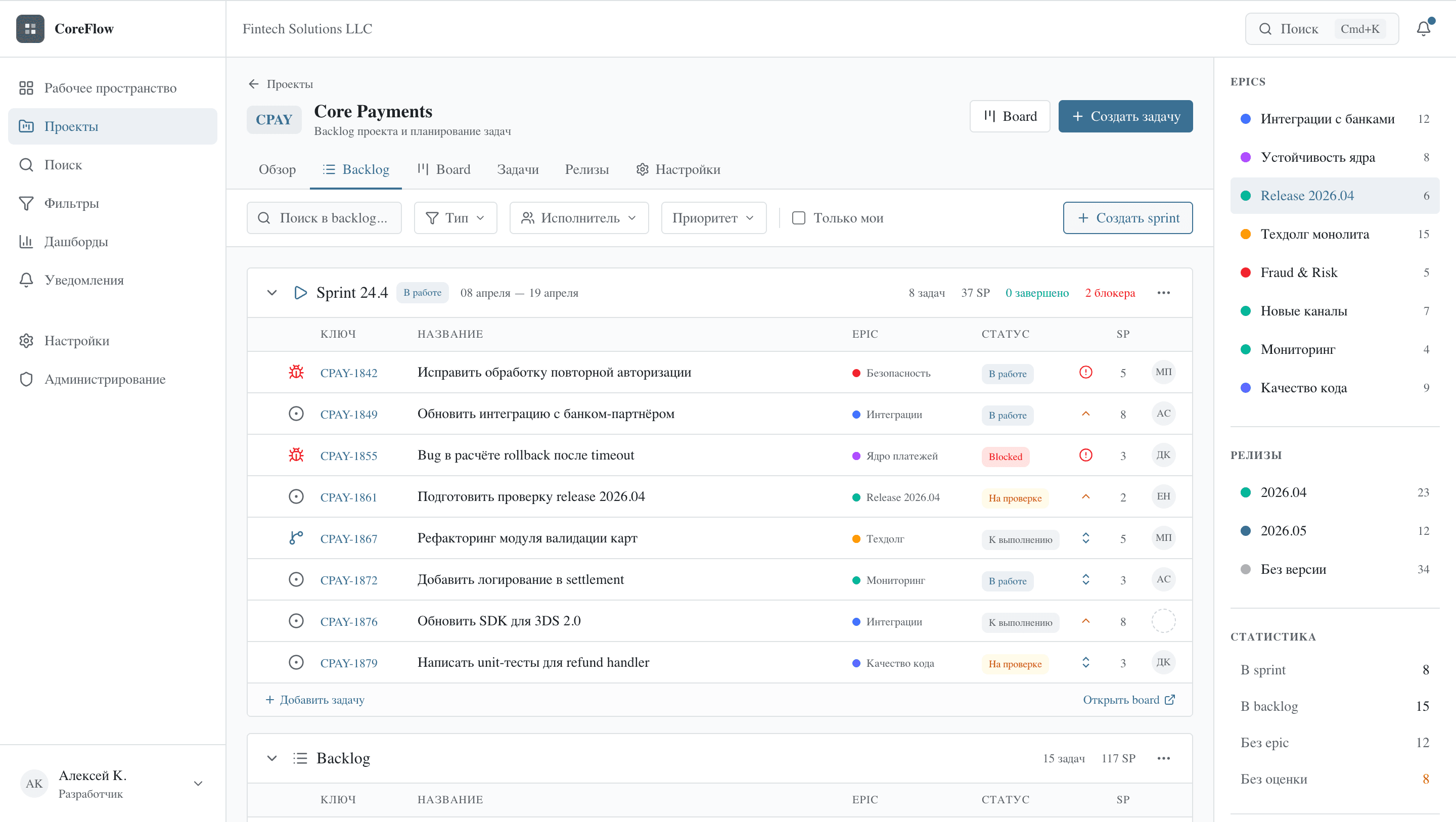
Task: Open the Обзор tab
Action: 277,169
